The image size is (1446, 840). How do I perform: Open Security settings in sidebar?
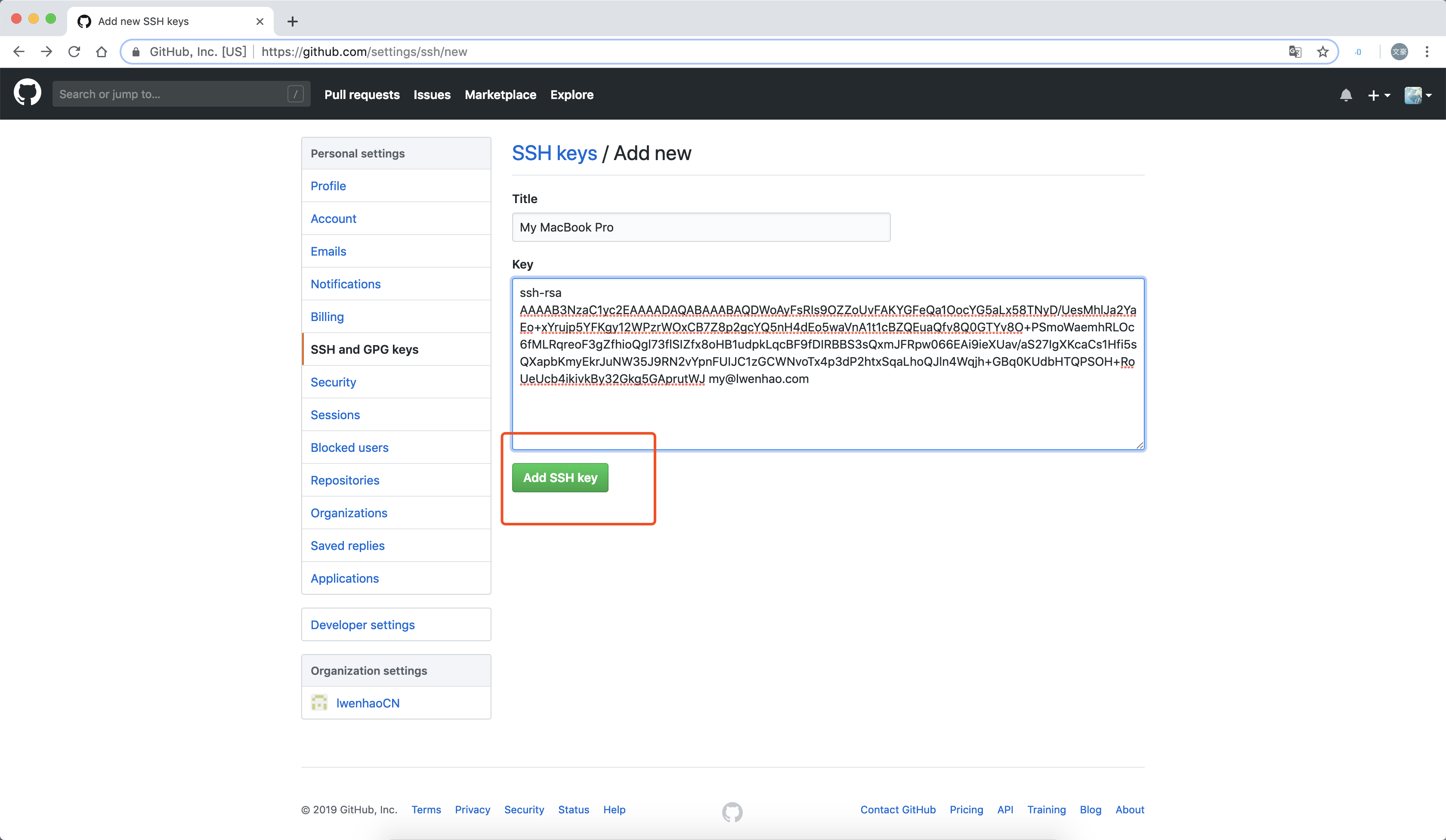[x=396, y=382]
